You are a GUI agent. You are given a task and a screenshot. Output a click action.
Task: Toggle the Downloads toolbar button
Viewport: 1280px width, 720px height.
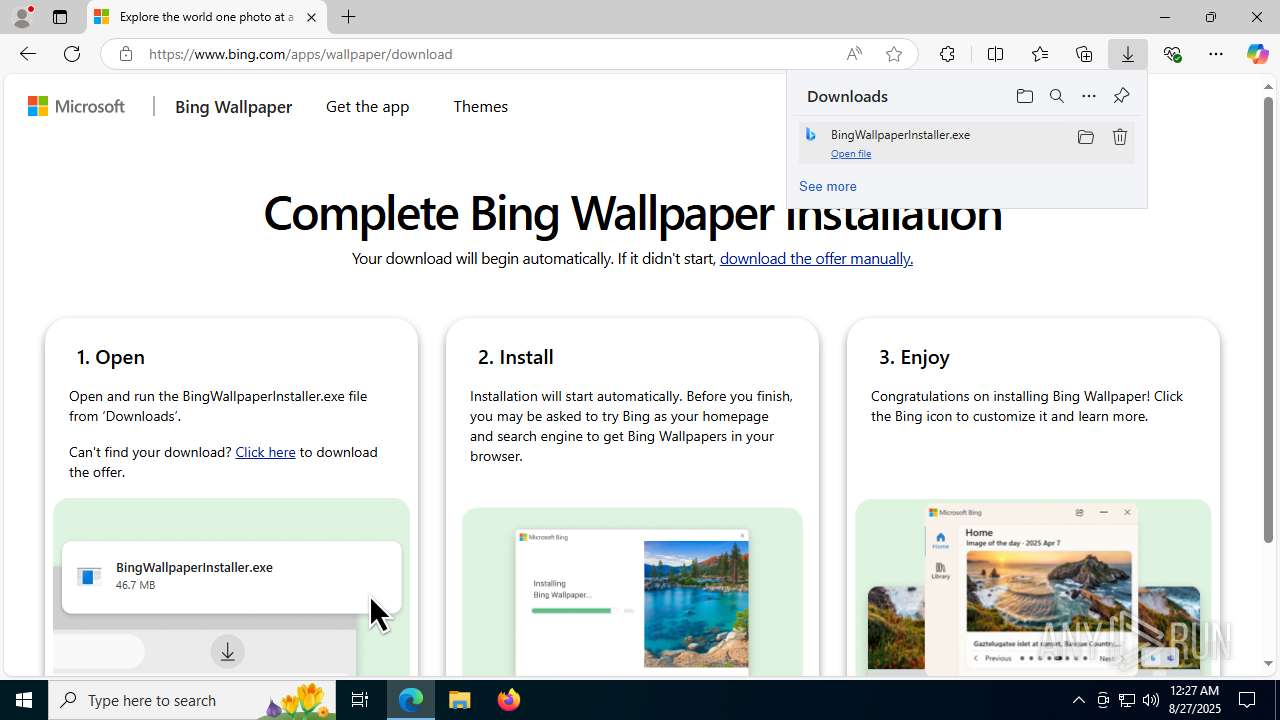pos(1128,54)
